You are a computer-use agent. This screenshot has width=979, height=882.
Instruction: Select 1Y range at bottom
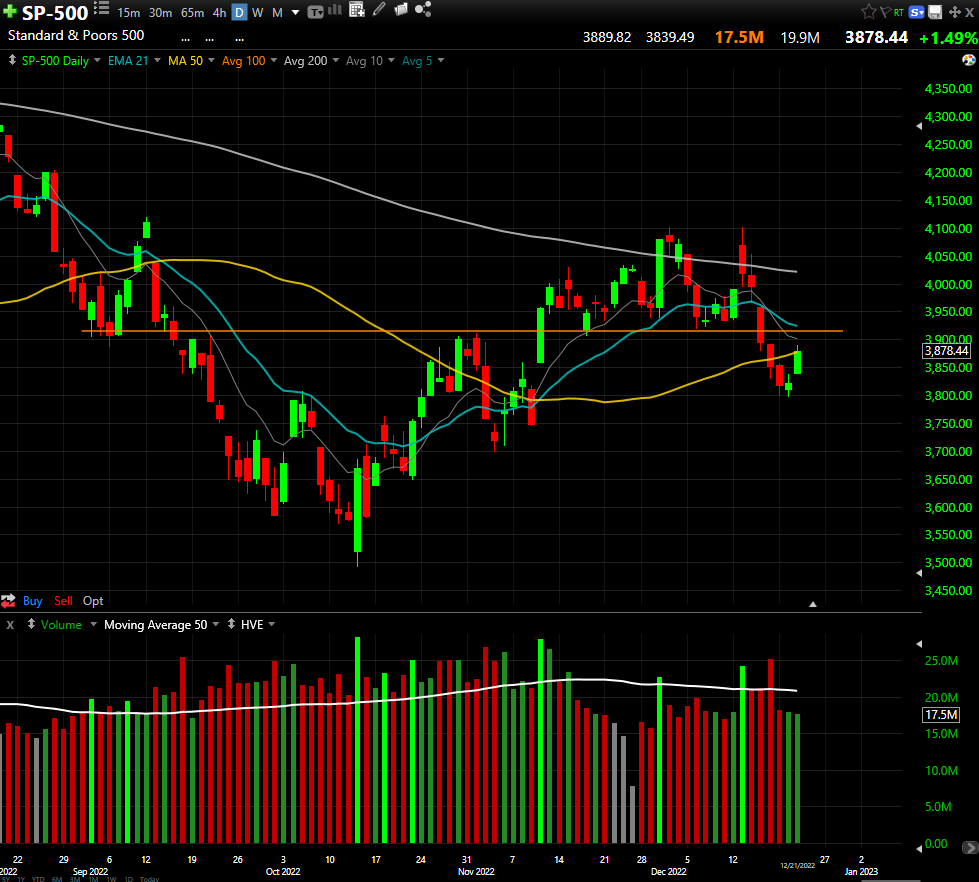(x=21, y=879)
